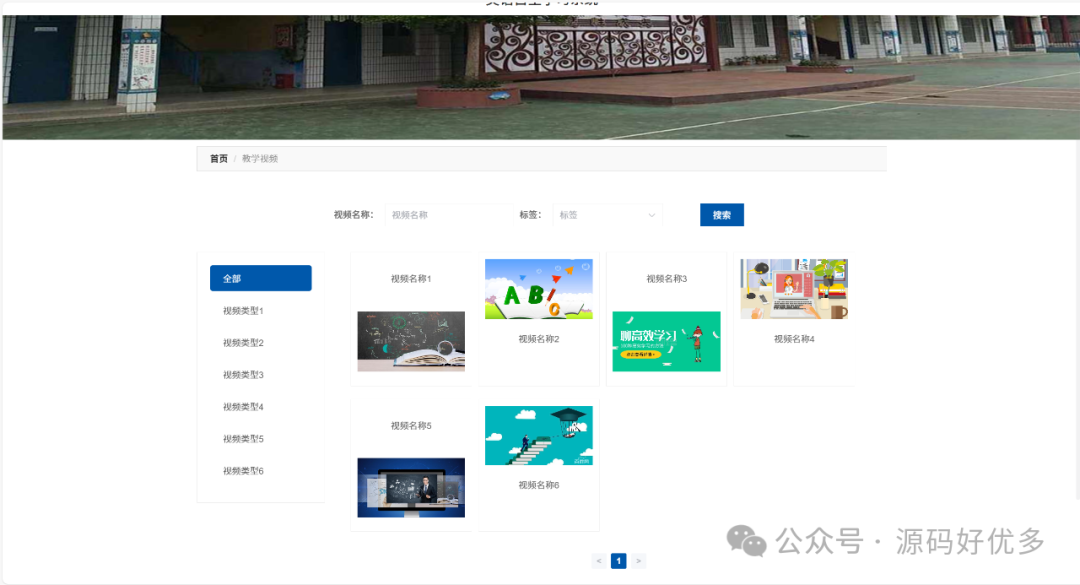The height and width of the screenshot is (585, 1080).
Task: Click the next page arrow in pagination
Action: click(x=638, y=560)
